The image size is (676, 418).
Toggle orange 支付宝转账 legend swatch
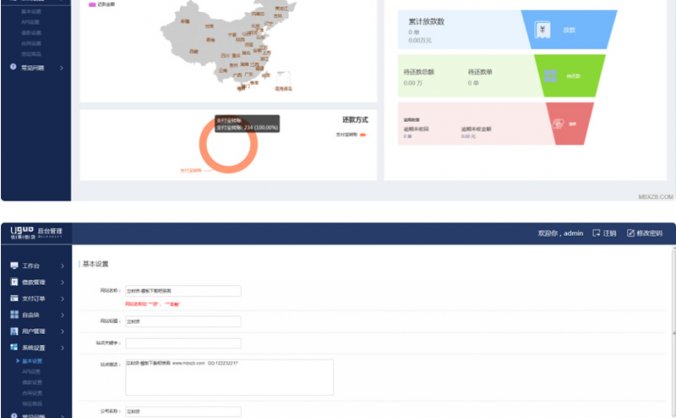363,135
